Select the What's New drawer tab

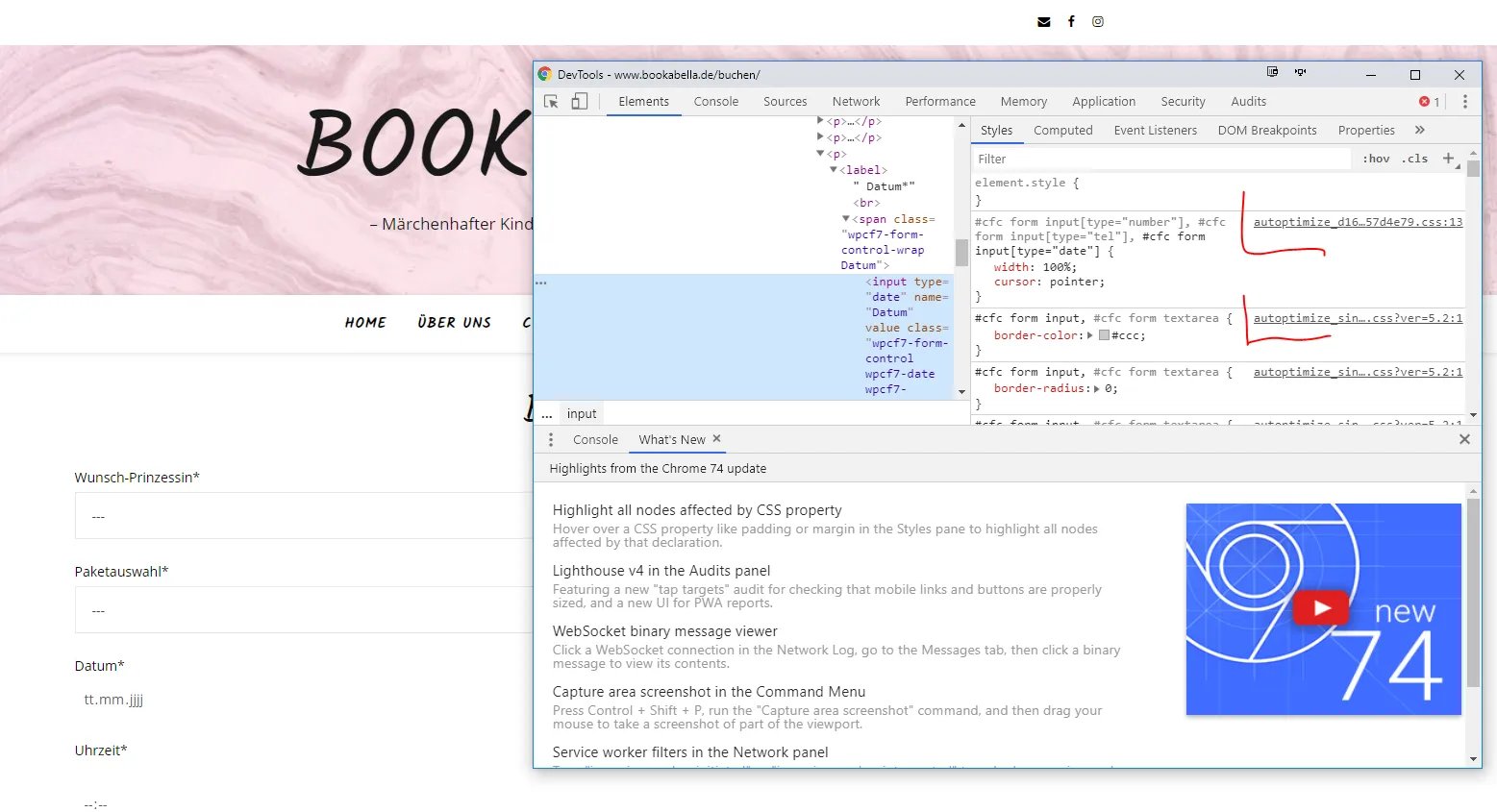point(672,440)
